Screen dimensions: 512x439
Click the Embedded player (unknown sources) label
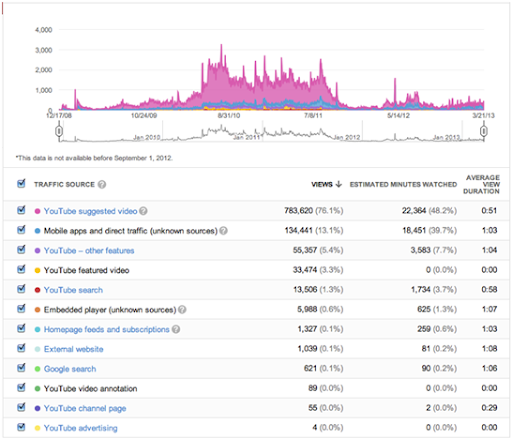(110, 310)
